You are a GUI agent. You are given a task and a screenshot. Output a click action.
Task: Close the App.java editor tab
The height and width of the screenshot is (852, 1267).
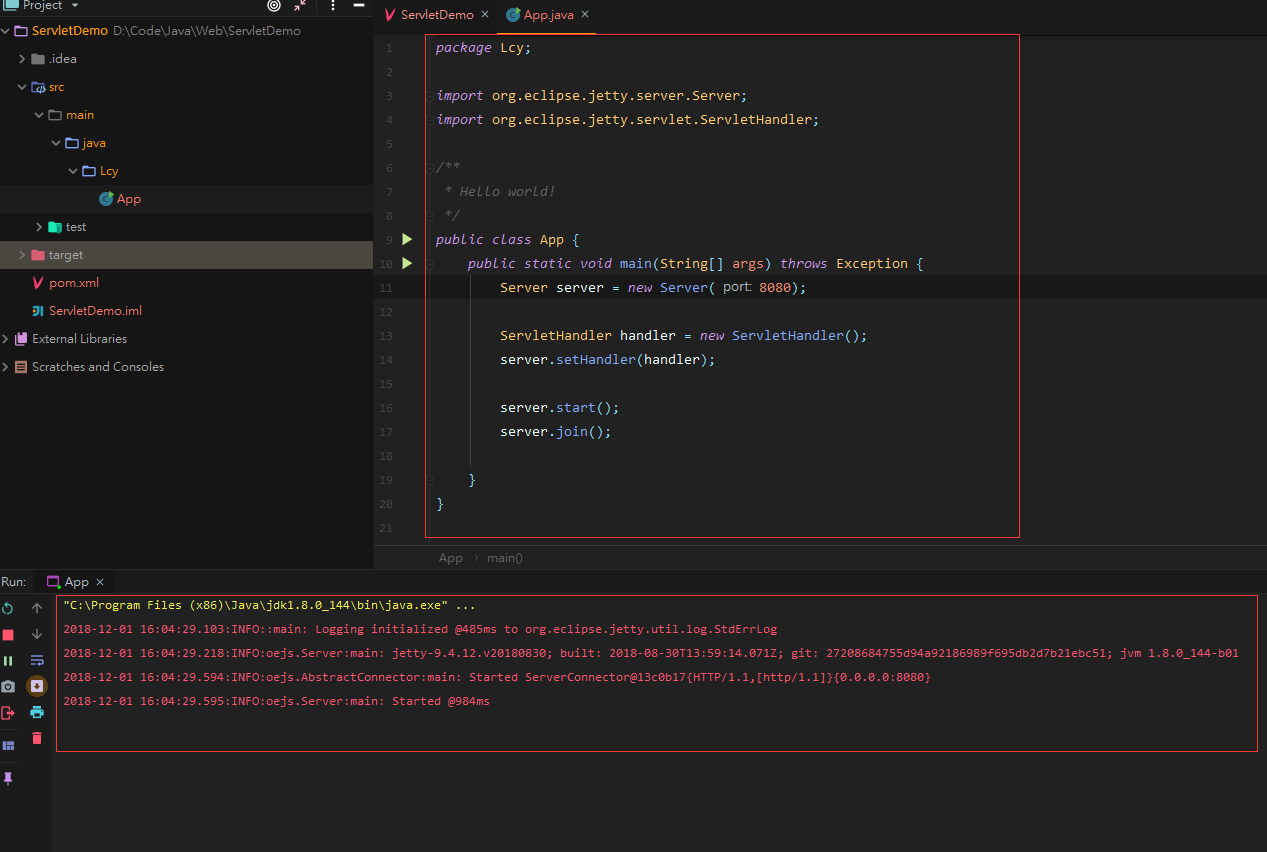click(x=585, y=15)
